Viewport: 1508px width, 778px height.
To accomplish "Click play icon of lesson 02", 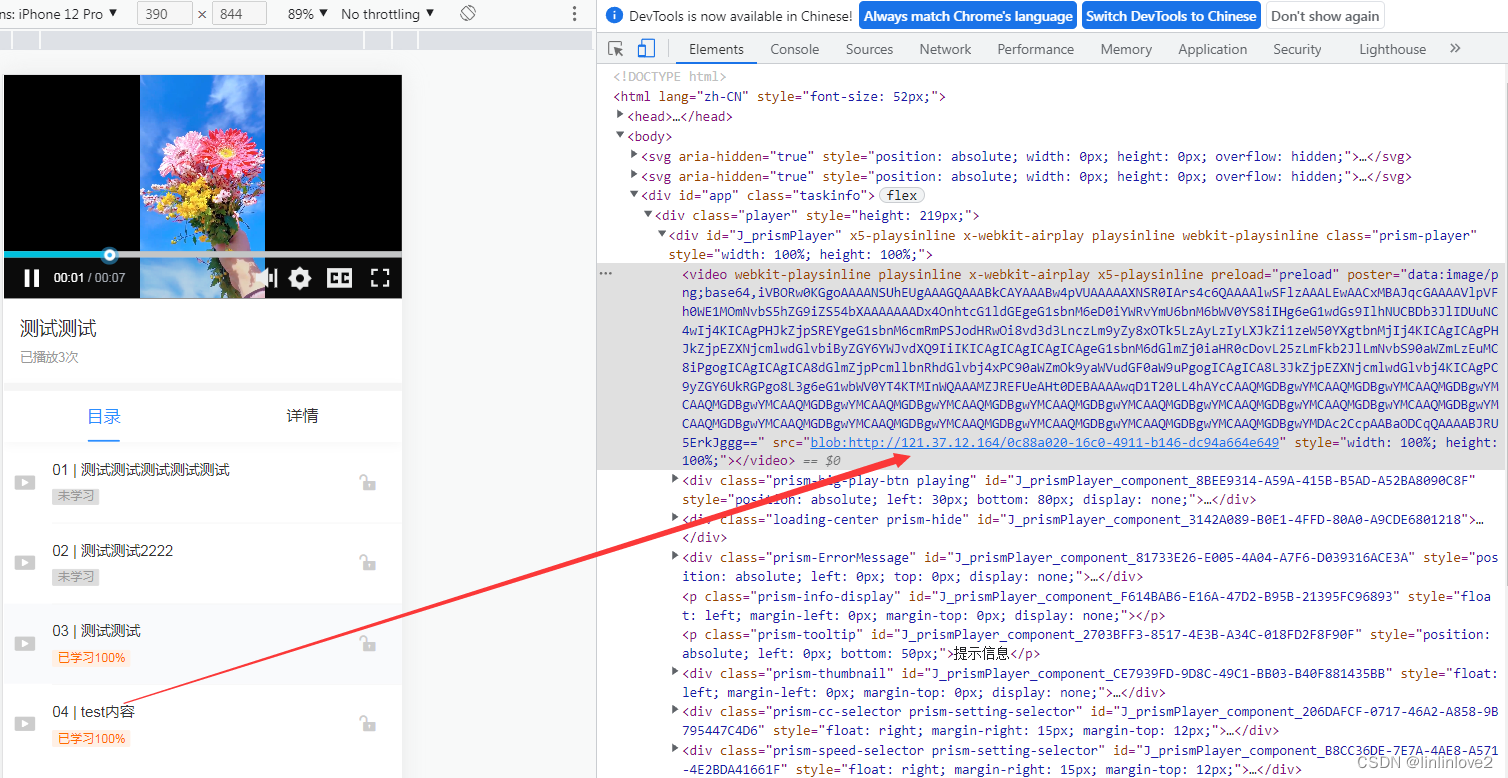I will click(x=25, y=563).
